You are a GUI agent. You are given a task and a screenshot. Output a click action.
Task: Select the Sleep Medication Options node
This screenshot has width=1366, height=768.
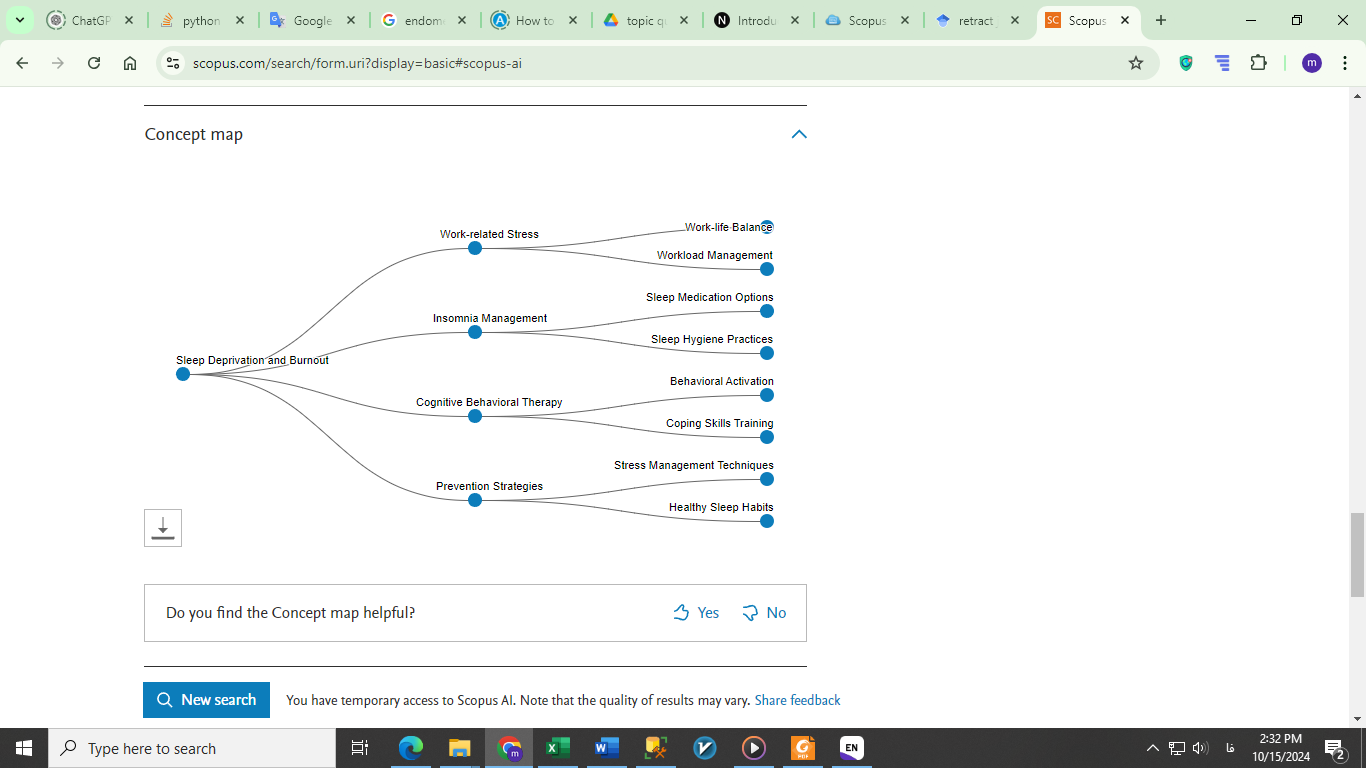pos(767,311)
